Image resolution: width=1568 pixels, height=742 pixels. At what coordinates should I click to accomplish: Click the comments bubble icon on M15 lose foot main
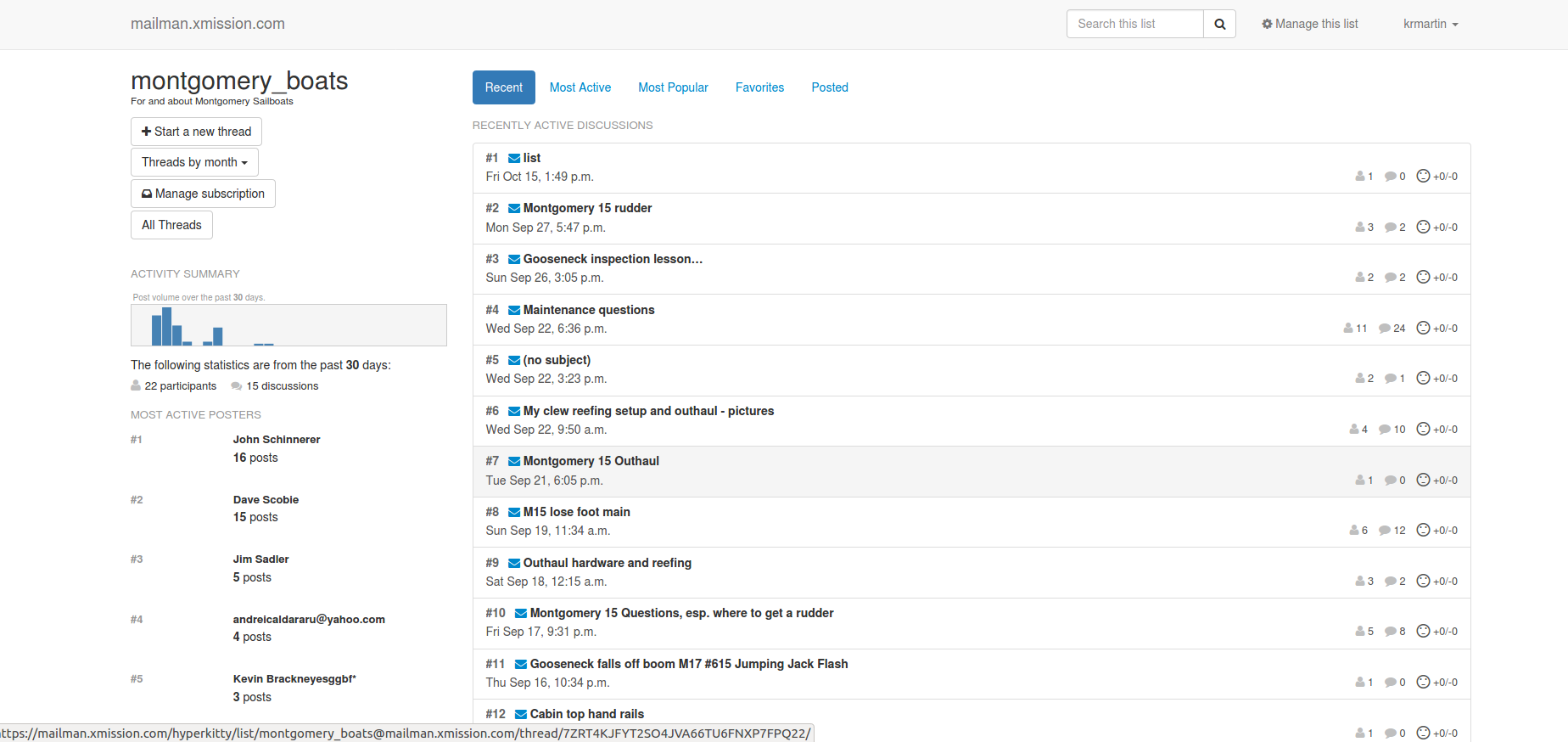point(1385,531)
